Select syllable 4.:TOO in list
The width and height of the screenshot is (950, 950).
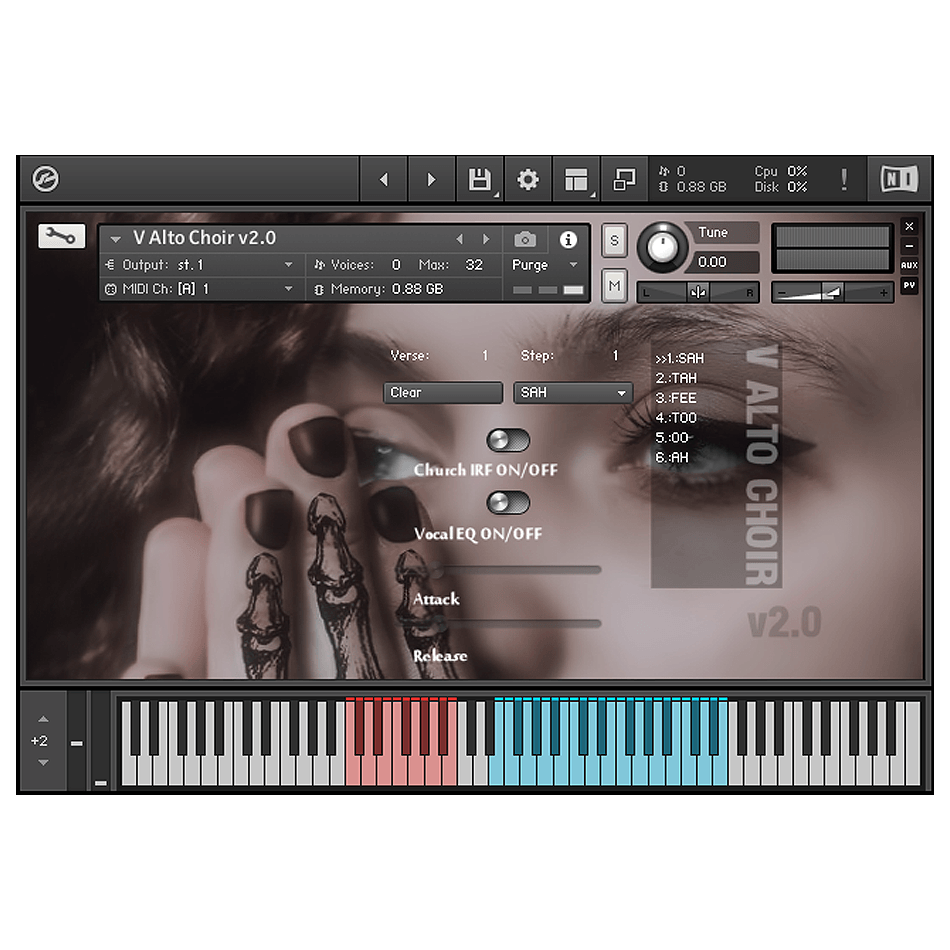676,417
